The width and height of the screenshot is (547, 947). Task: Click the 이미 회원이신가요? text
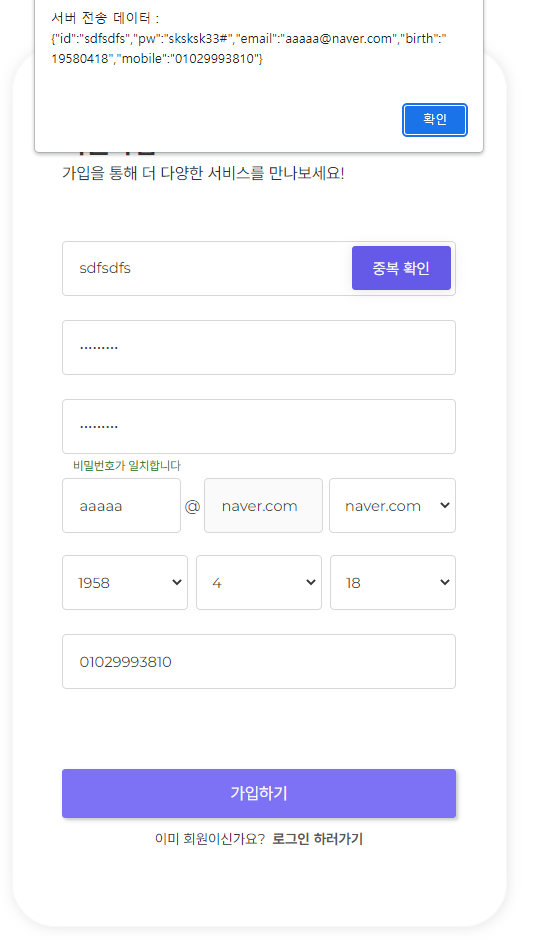point(210,839)
